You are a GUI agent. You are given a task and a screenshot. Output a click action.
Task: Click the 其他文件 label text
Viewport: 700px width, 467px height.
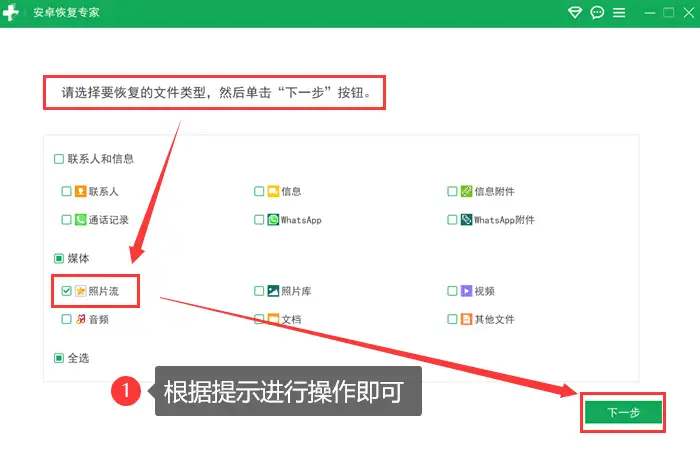(494, 319)
